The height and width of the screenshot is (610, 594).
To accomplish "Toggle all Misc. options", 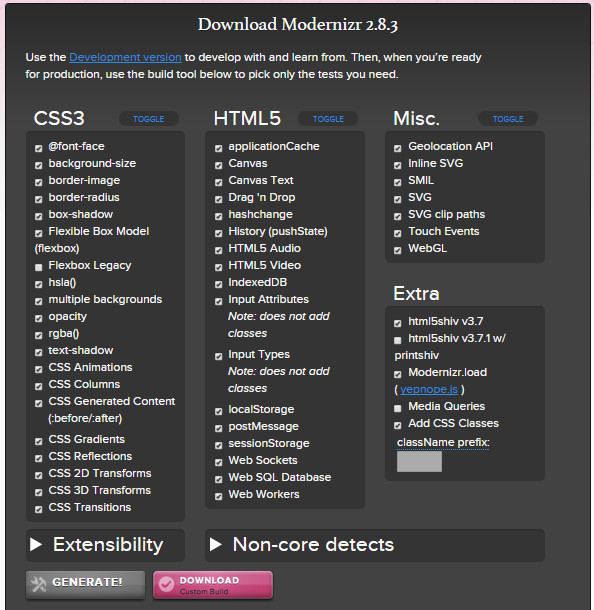I will [x=508, y=119].
